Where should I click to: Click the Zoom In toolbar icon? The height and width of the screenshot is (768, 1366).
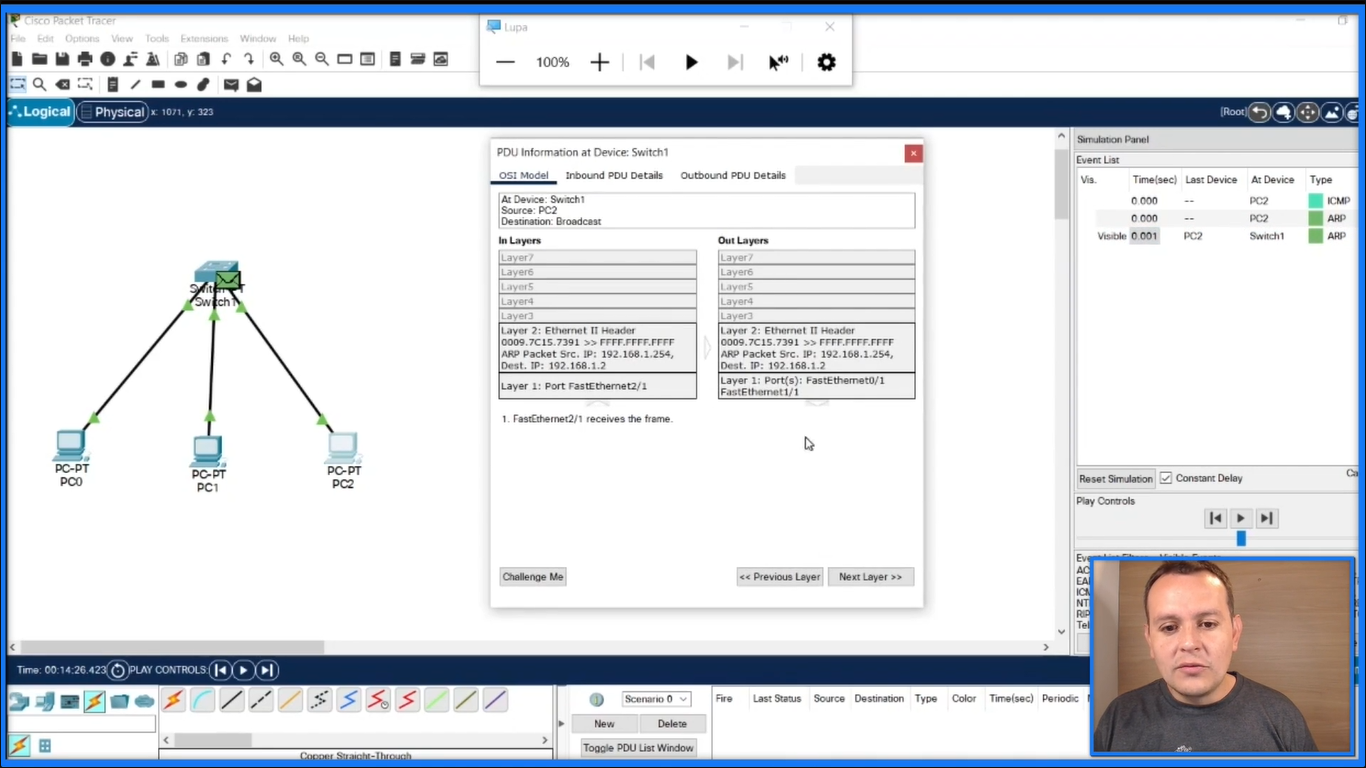coord(277,60)
